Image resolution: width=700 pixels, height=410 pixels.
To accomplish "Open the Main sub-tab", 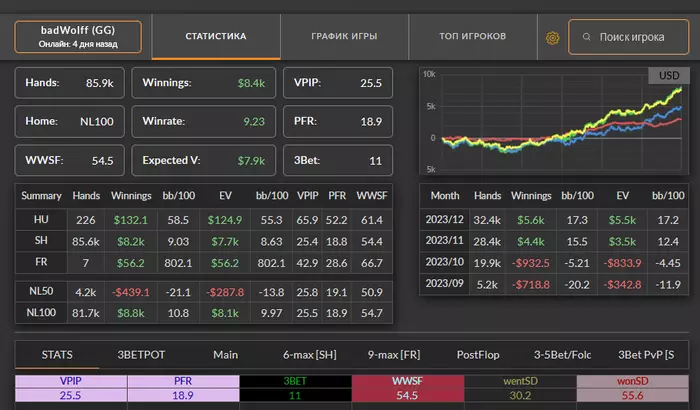I will tap(225, 355).
